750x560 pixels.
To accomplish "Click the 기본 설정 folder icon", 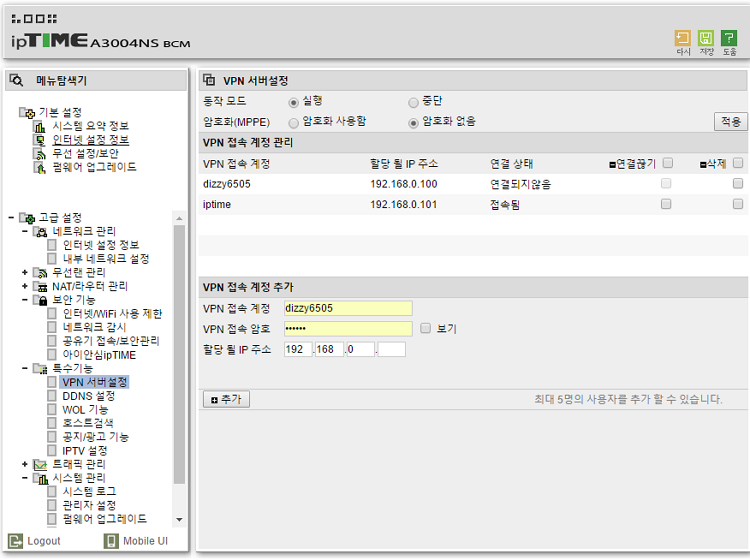I will pos(27,113).
